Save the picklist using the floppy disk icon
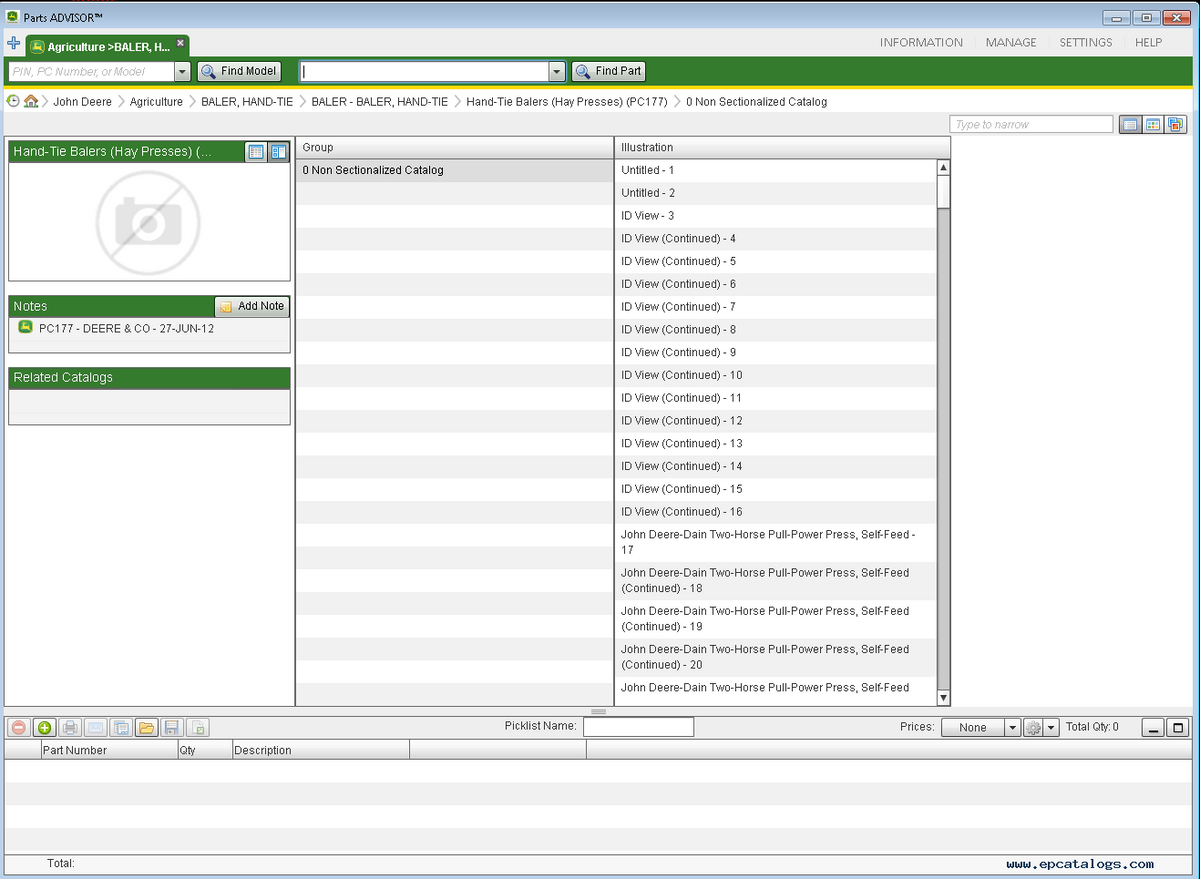Viewport: 1200px width, 879px height. pos(172,728)
